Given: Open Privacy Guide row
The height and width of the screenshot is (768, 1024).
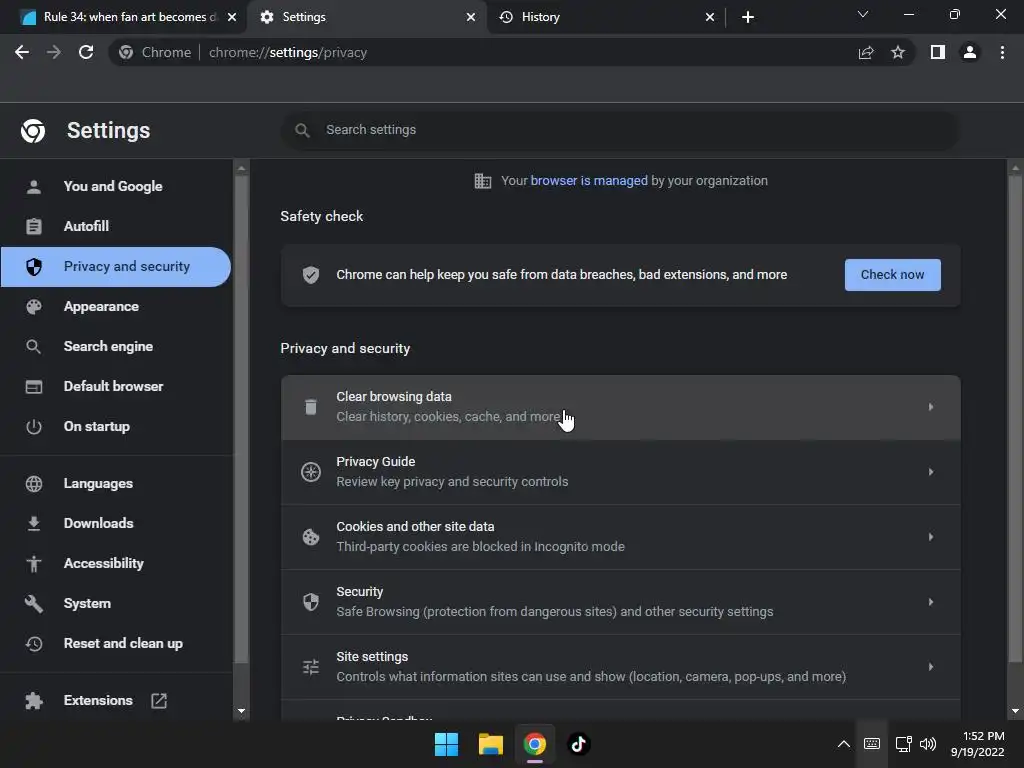Looking at the screenshot, I should (620, 472).
